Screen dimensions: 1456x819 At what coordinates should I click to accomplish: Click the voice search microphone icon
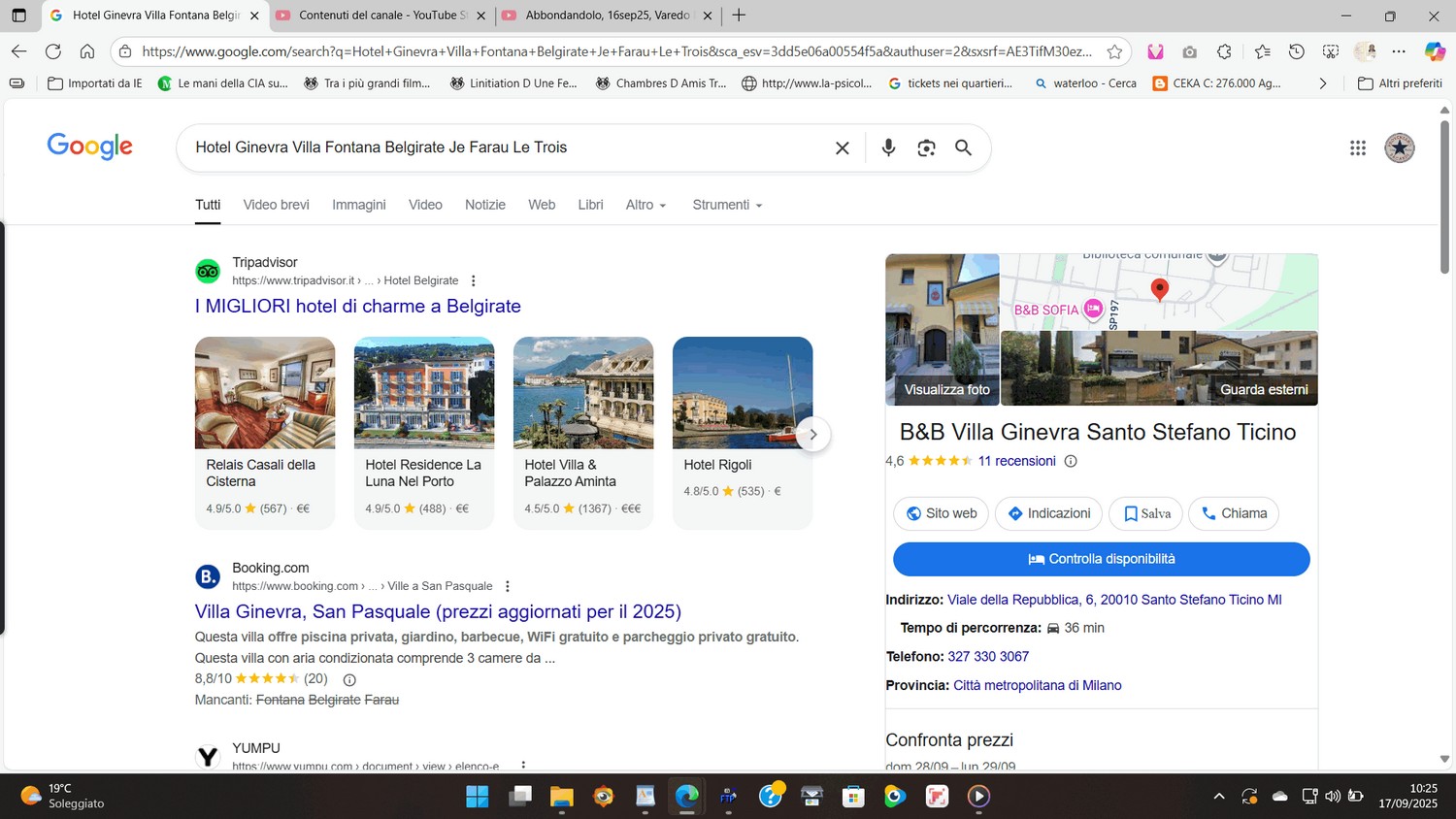[888, 147]
